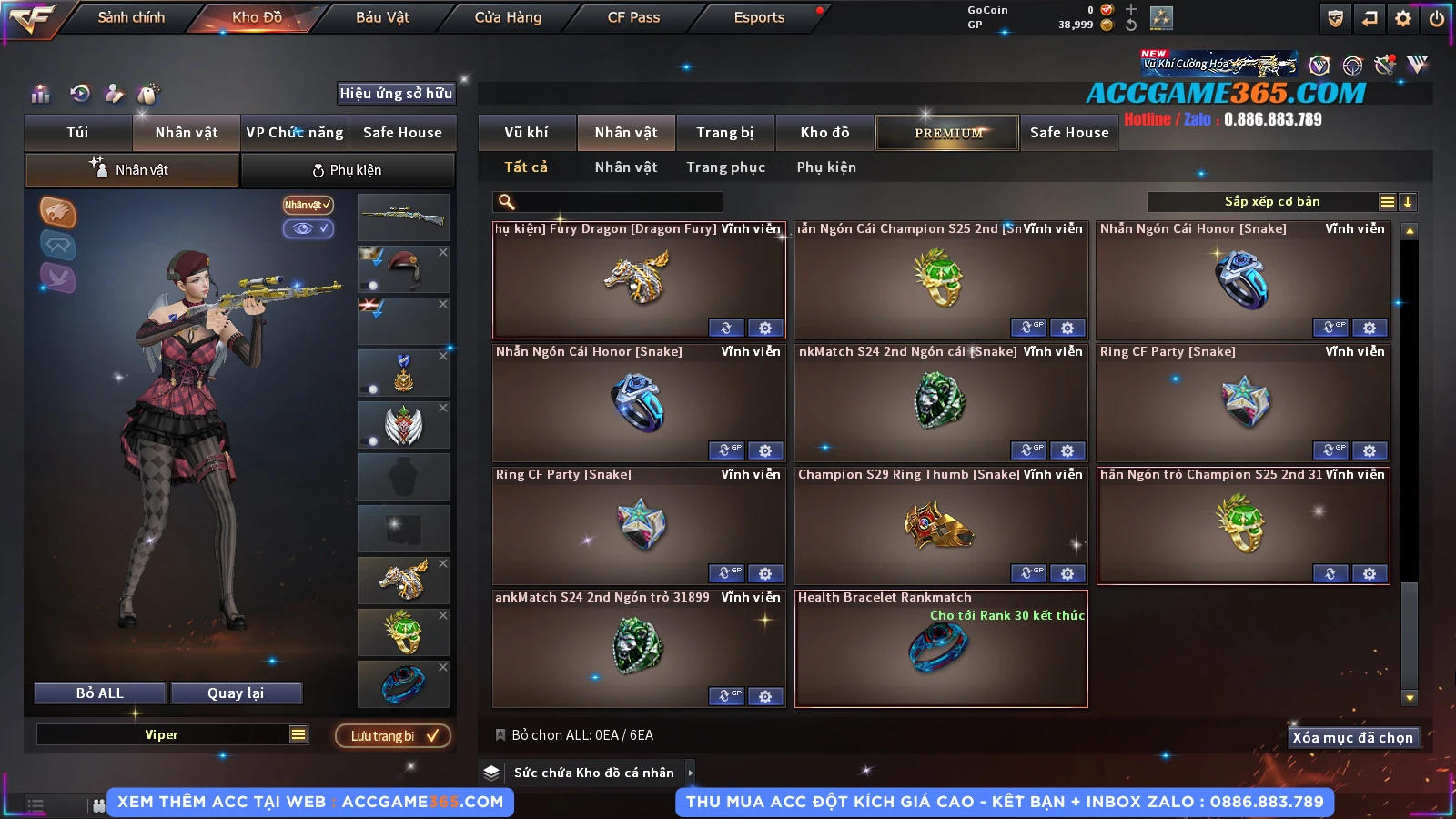The image size is (1456, 819).
Task: Click the power exit icon
Action: pos(1437,18)
